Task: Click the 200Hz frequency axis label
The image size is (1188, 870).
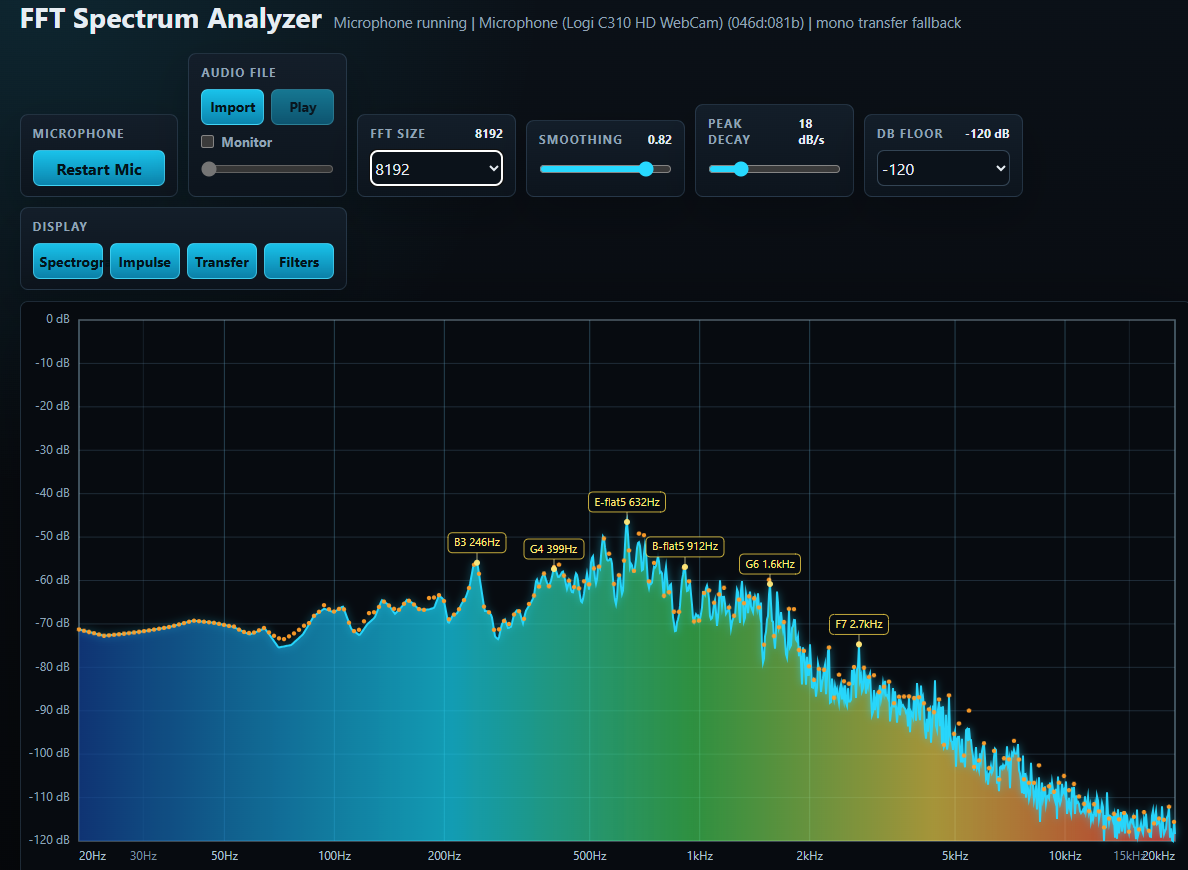Action: tap(444, 856)
